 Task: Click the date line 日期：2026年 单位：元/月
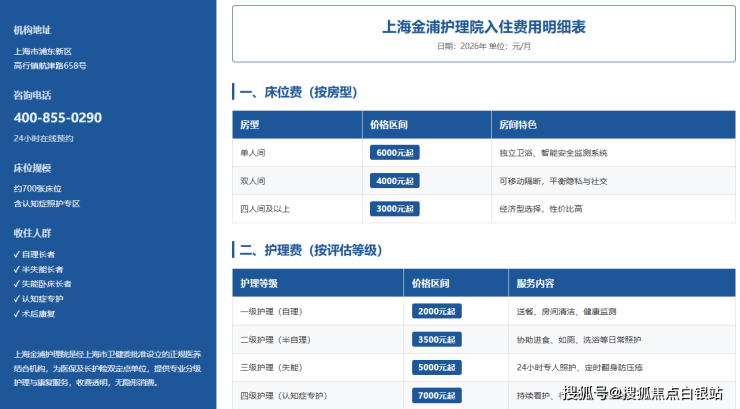484,46
